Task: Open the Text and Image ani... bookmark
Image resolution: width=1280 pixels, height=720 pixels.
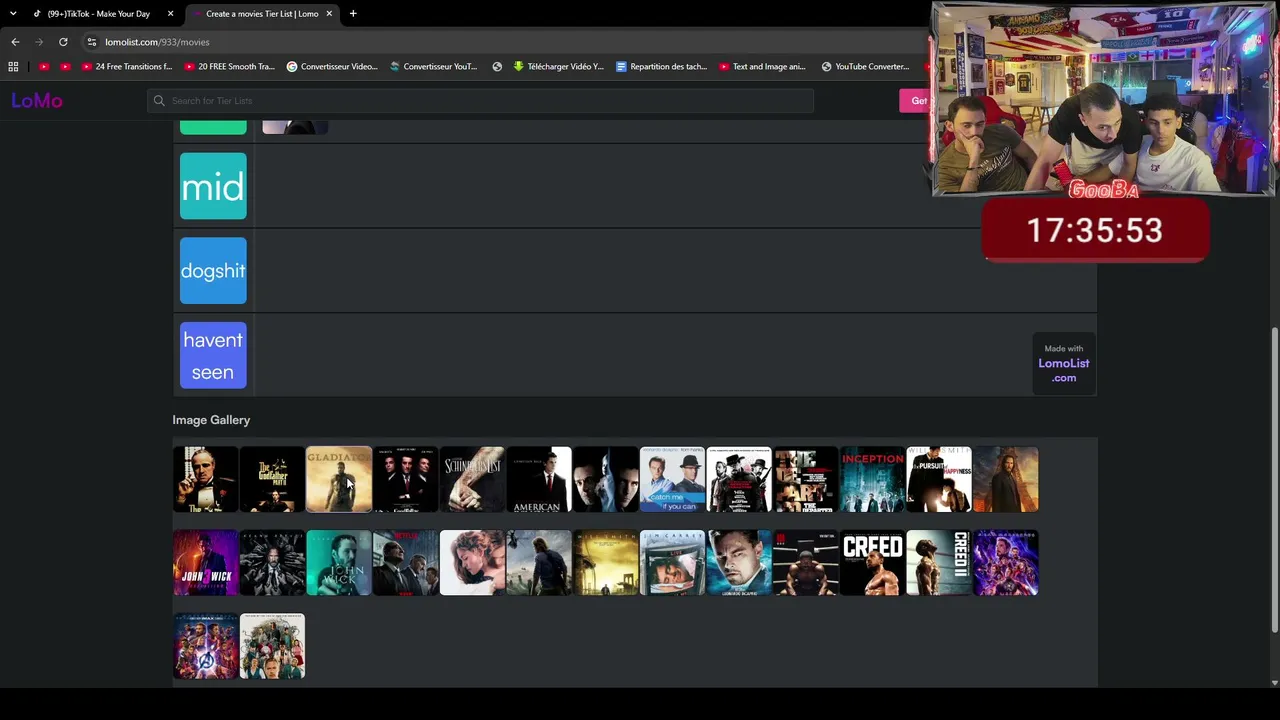Action: click(x=762, y=67)
